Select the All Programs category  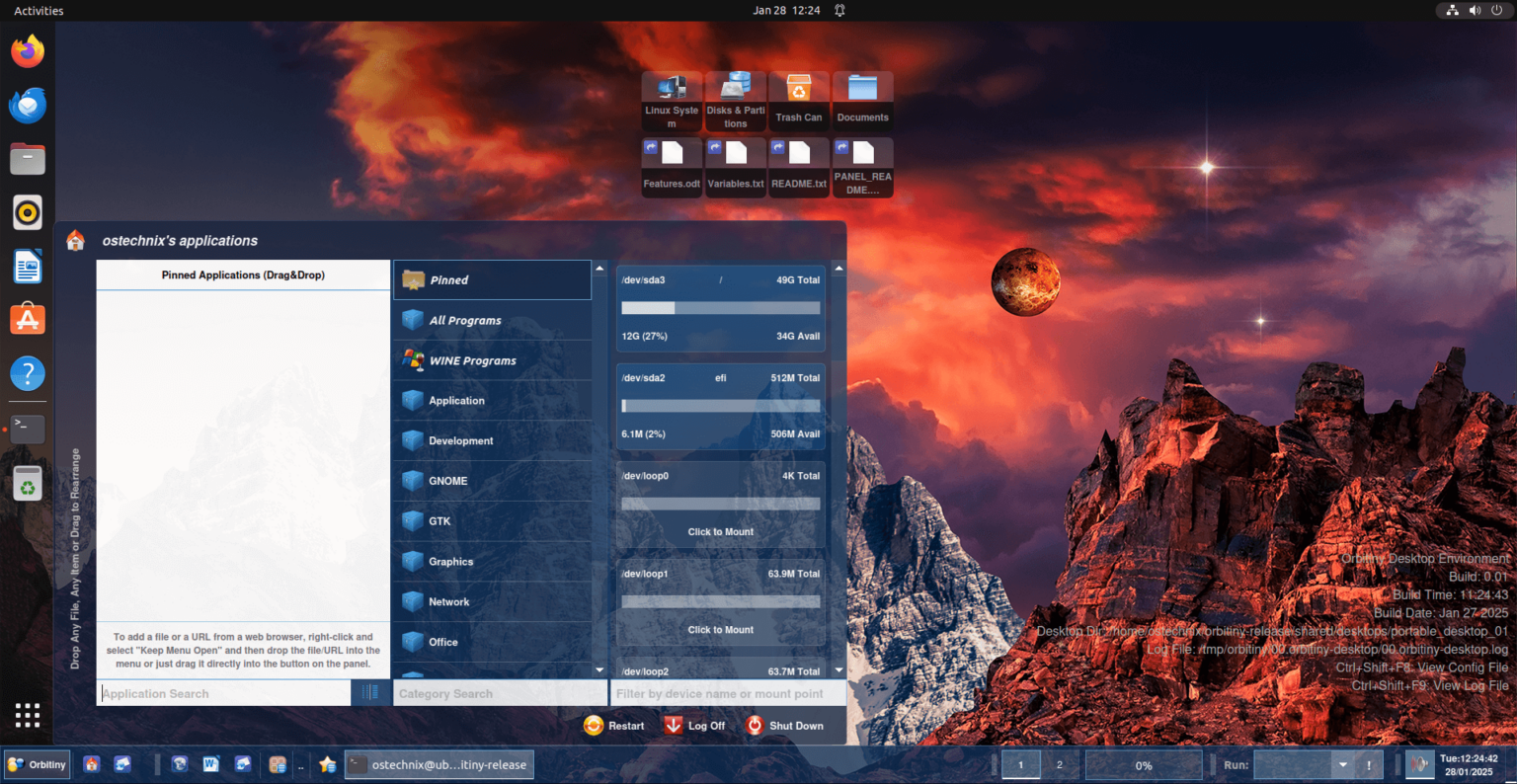464,320
